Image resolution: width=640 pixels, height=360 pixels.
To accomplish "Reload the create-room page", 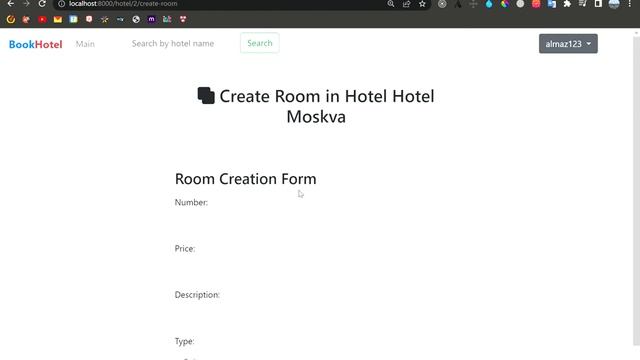I will [x=42, y=4].
